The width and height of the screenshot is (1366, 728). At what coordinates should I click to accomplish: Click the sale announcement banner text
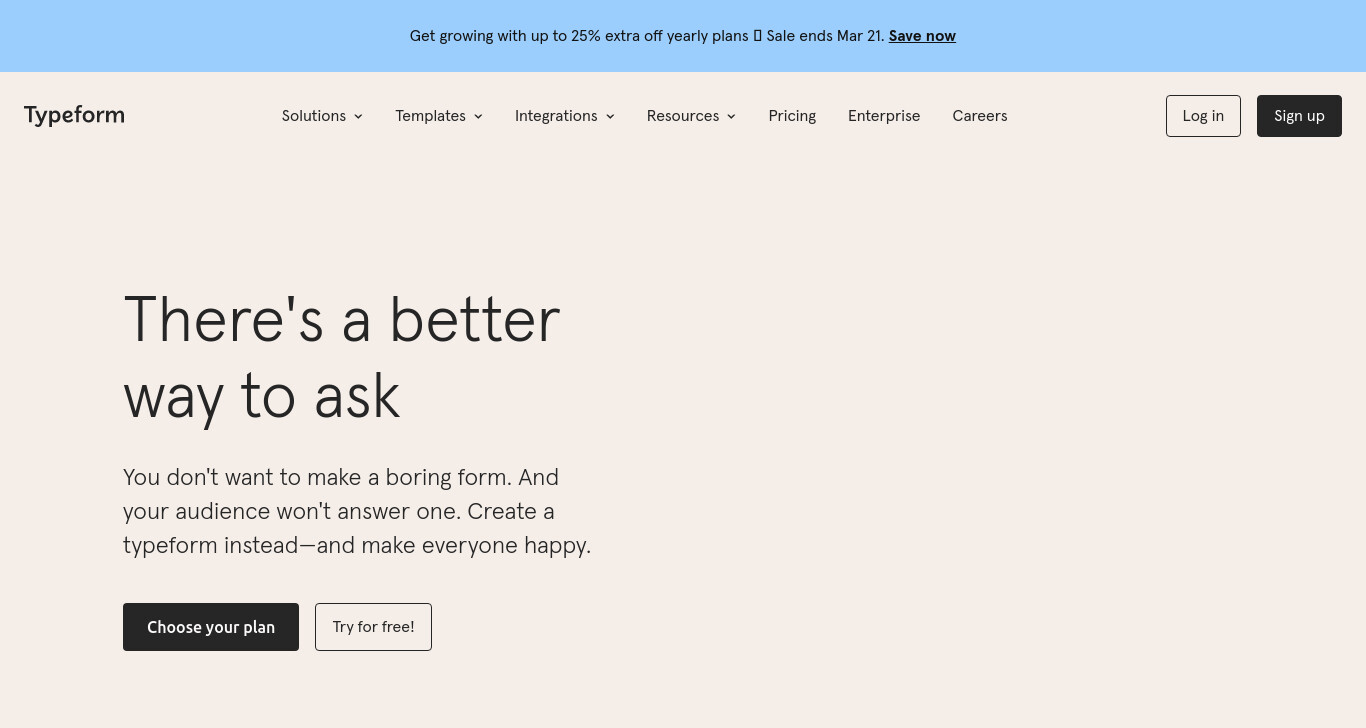pos(647,36)
